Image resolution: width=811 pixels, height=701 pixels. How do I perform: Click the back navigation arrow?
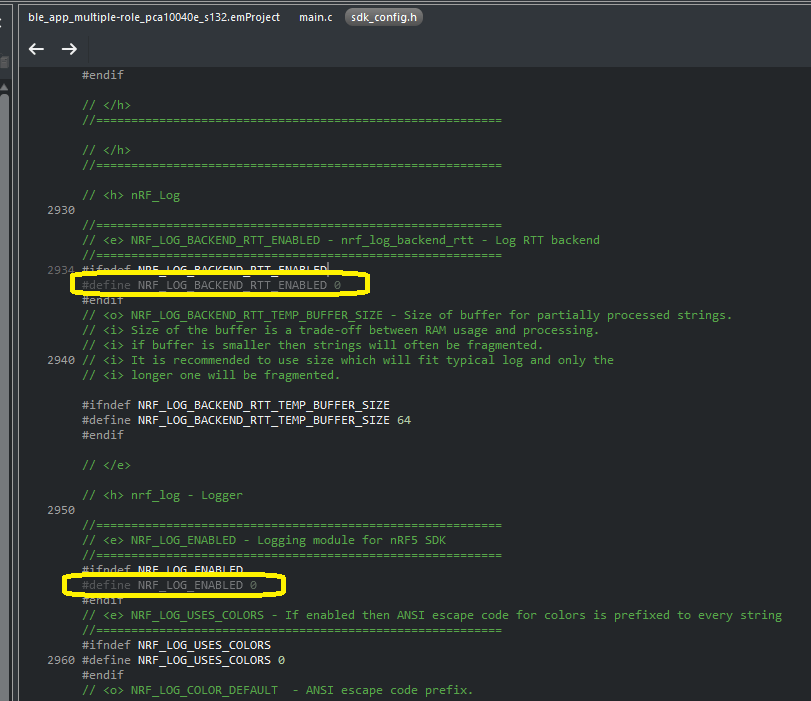[x=37, y=49]
